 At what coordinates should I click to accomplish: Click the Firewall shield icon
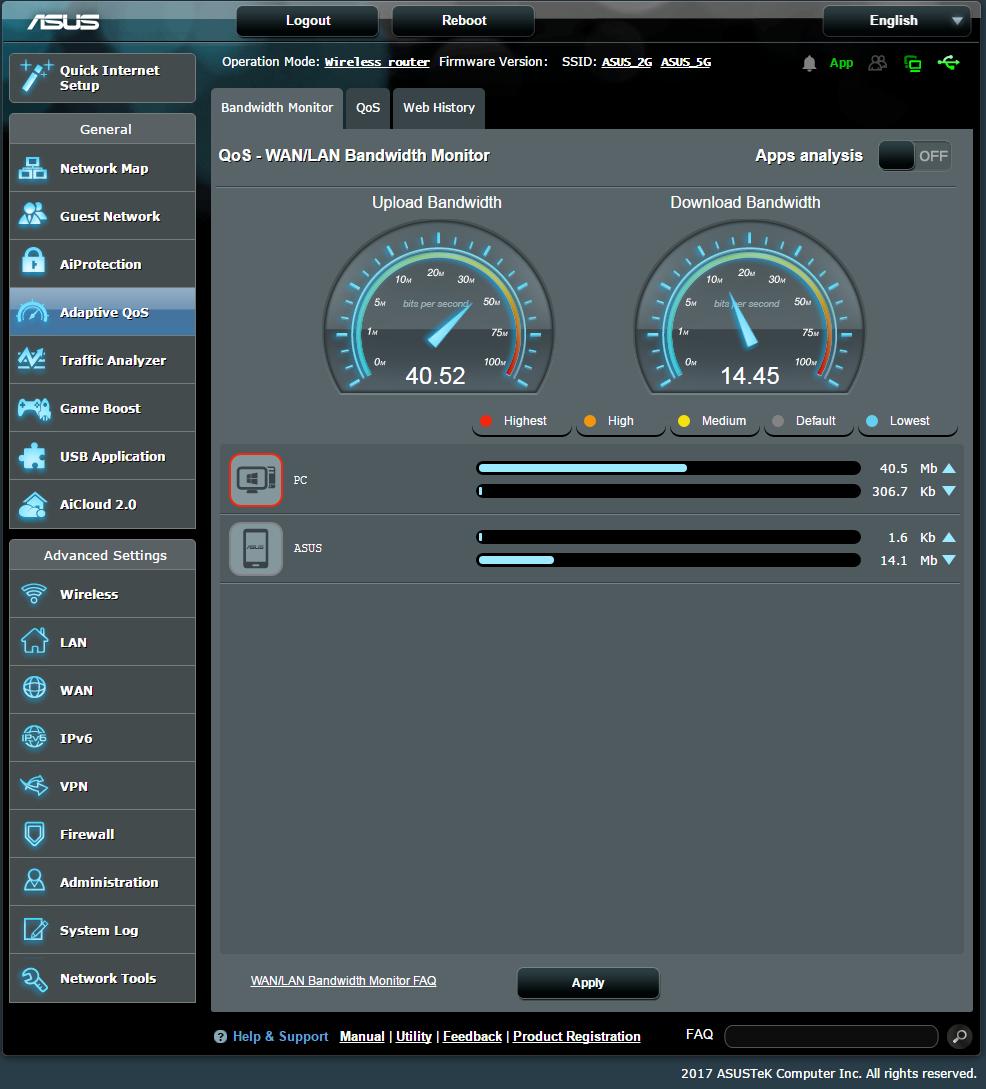(x=34, y=833)
